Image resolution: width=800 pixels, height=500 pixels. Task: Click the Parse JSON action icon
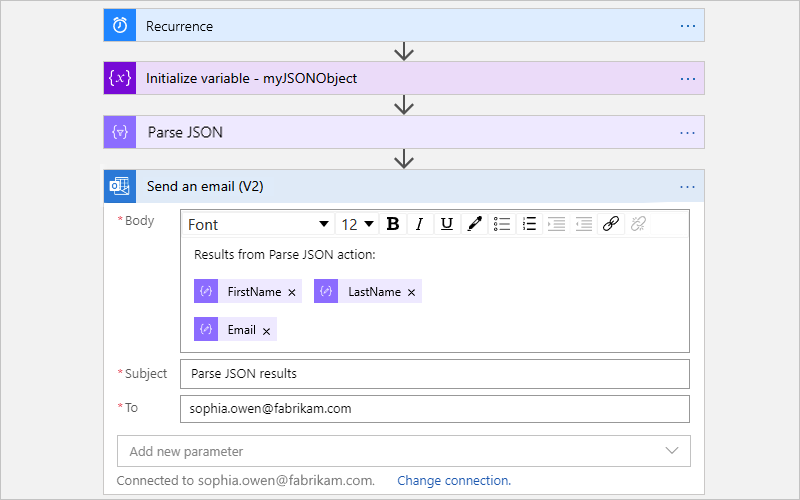[120, 132]
